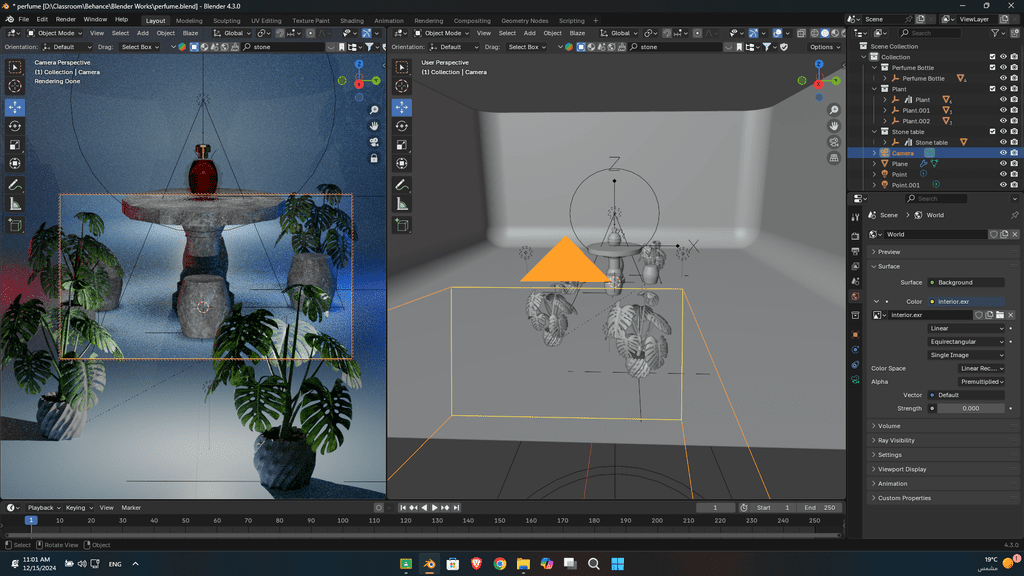
Task: Select the Annotate tool in right viewport
Action: tap(402, 185)
